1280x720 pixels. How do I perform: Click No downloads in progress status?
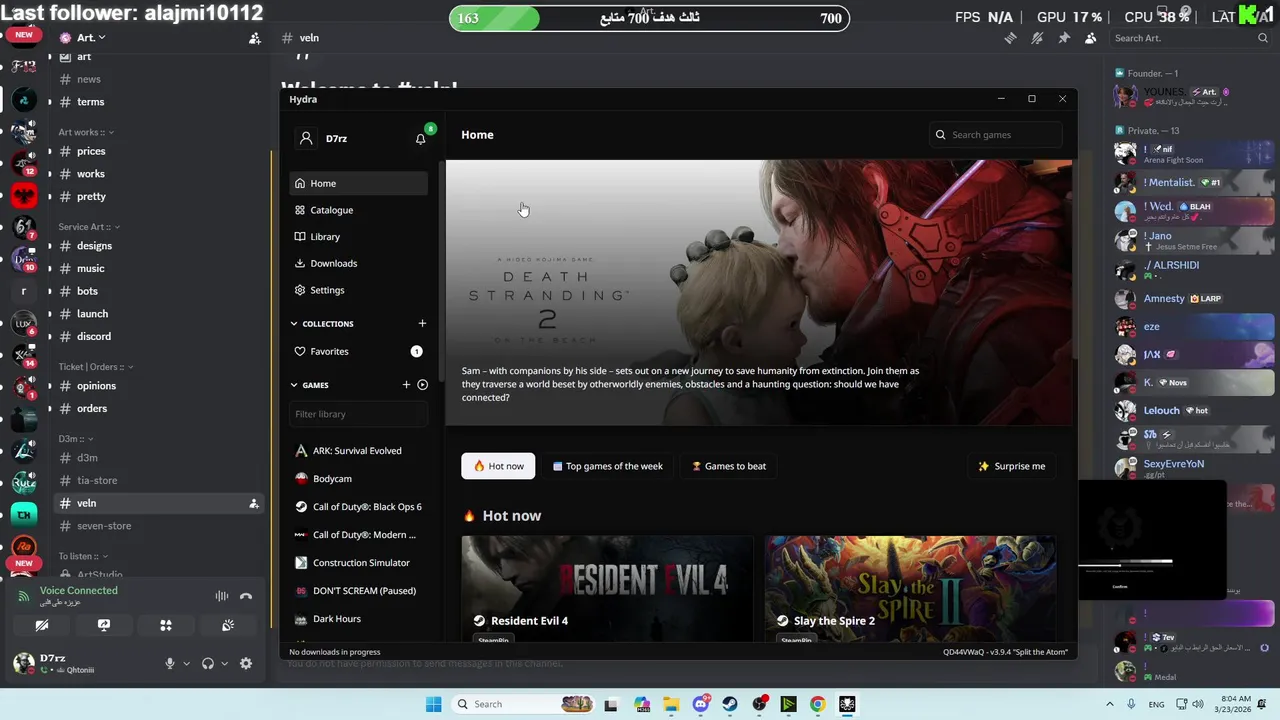click(x=334, y=652)
